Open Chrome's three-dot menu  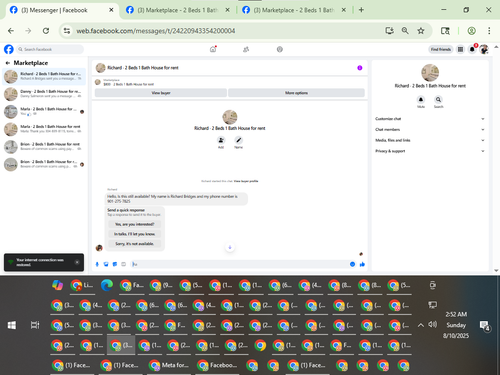pyautogui.click(x=489, y=31)
